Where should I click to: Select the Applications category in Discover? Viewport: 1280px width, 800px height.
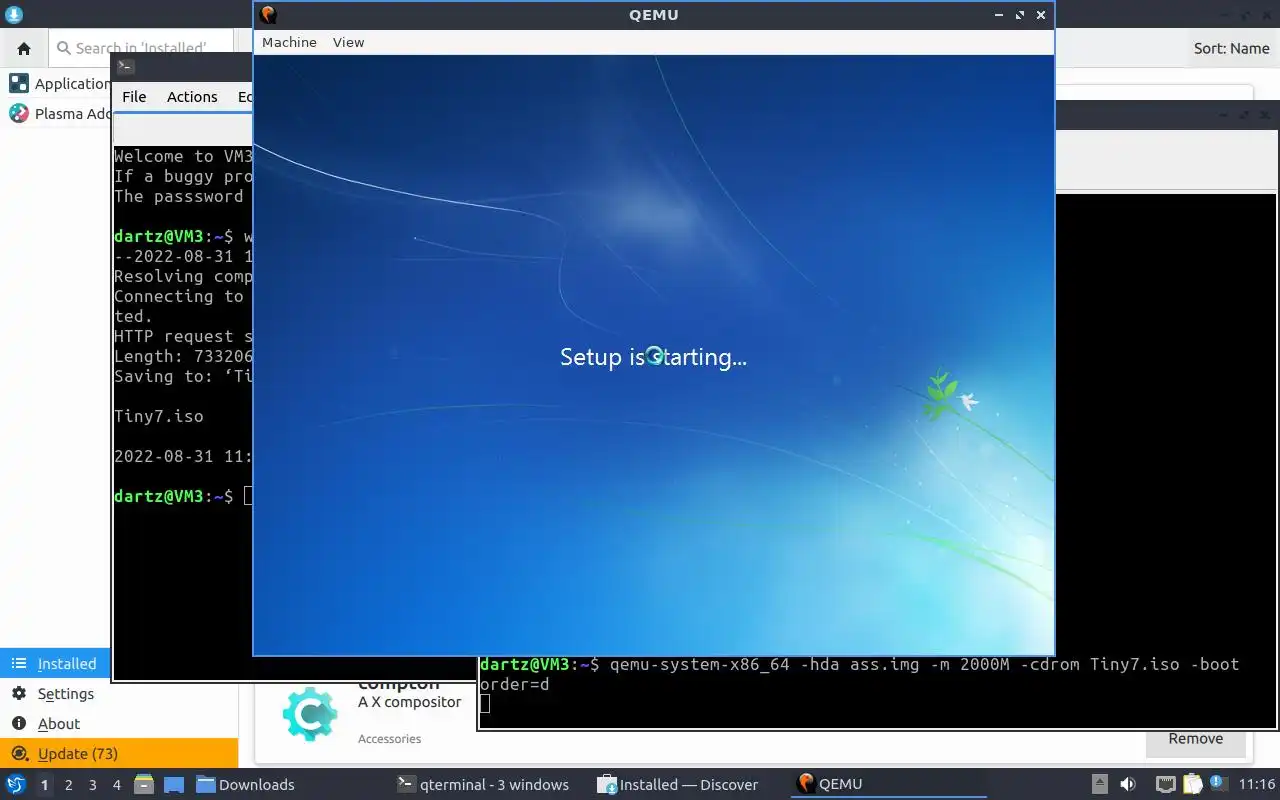(59, 84)
